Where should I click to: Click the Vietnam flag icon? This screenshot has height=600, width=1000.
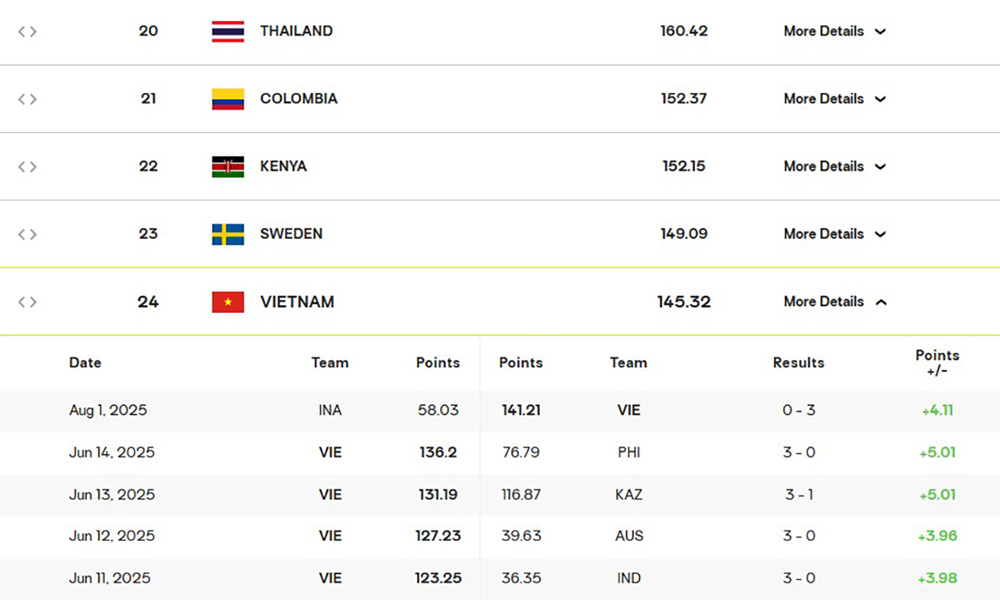[228, 302]
